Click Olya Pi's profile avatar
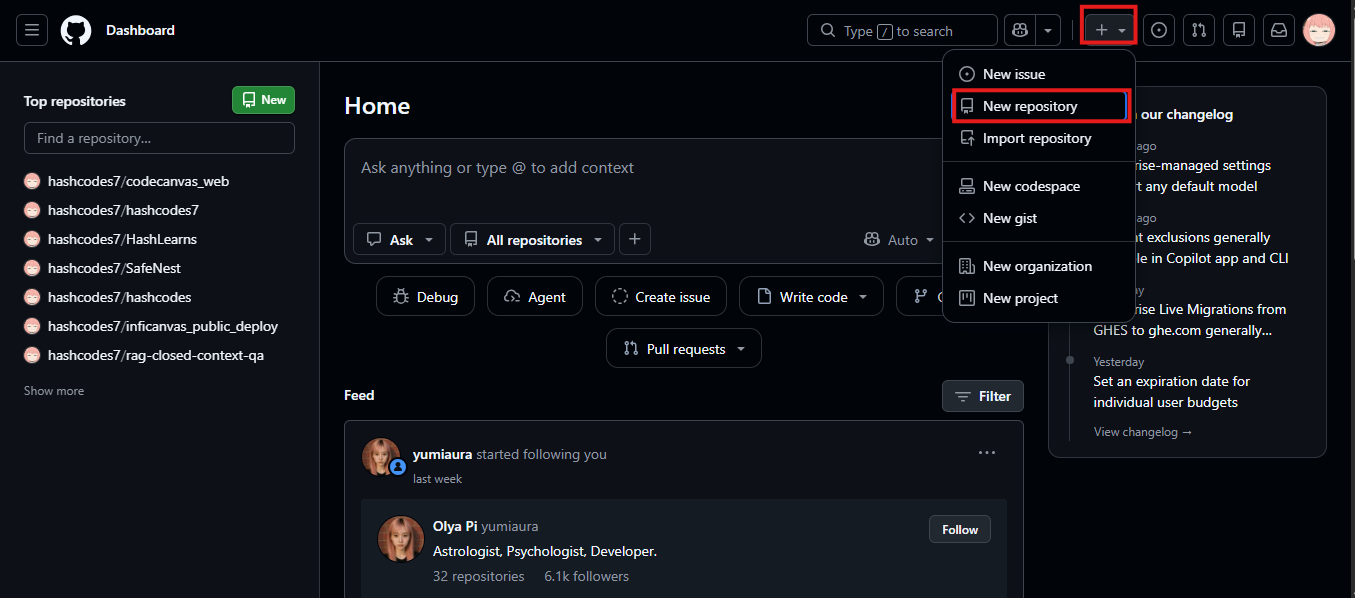 click(x=400, y=539)
